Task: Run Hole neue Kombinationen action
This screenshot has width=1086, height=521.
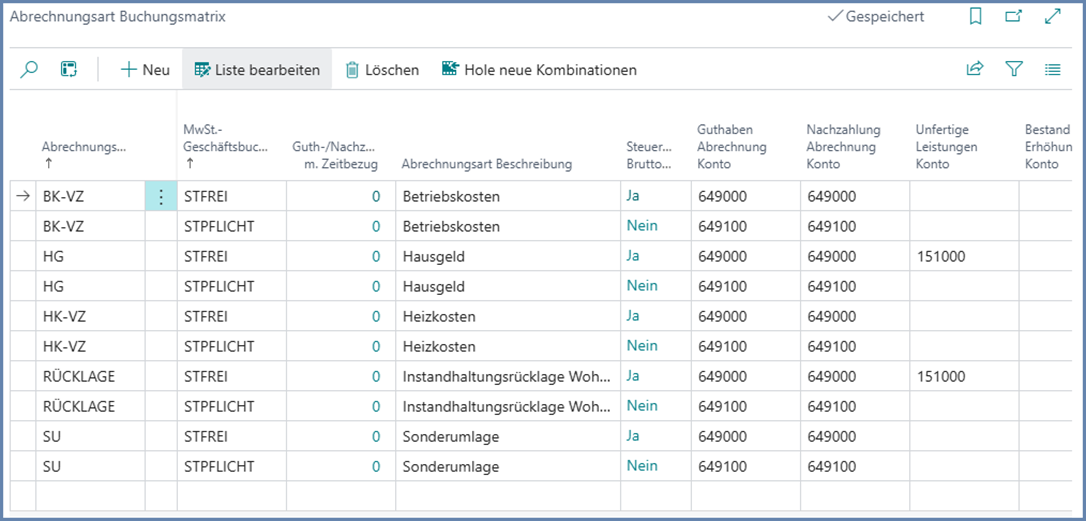Action: (x=539, y=70)
